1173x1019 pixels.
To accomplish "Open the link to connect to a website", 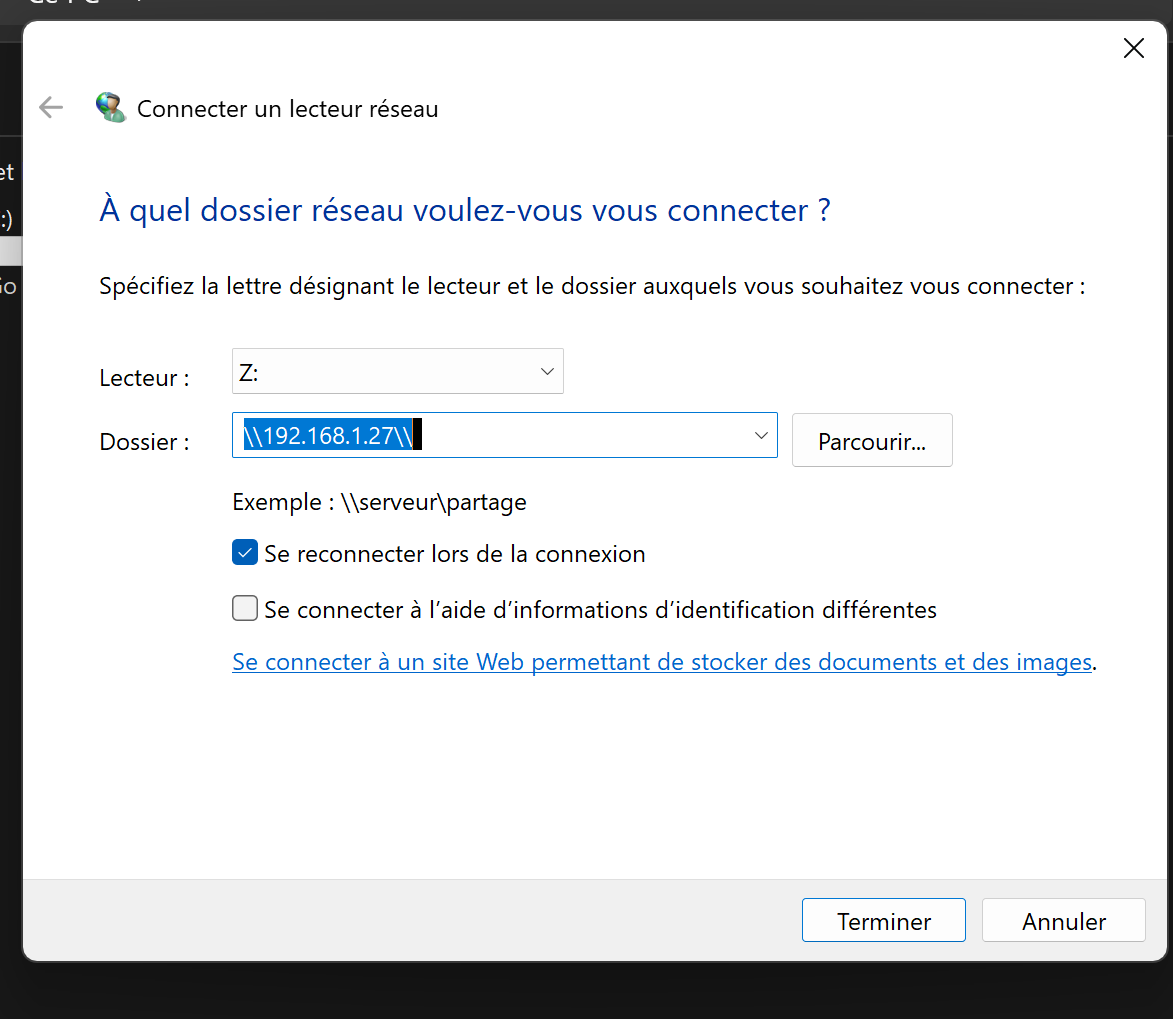I will click(661, 662).
